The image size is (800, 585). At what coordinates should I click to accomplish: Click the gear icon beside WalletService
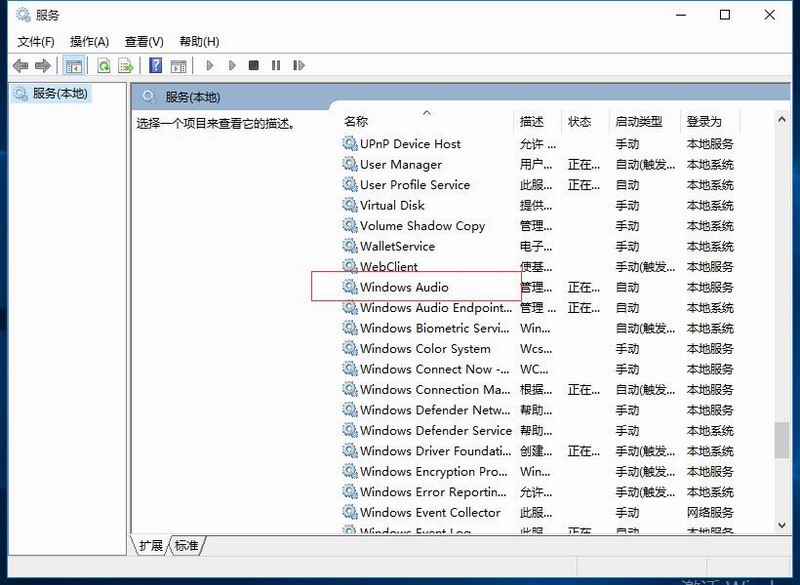[349, 245]
